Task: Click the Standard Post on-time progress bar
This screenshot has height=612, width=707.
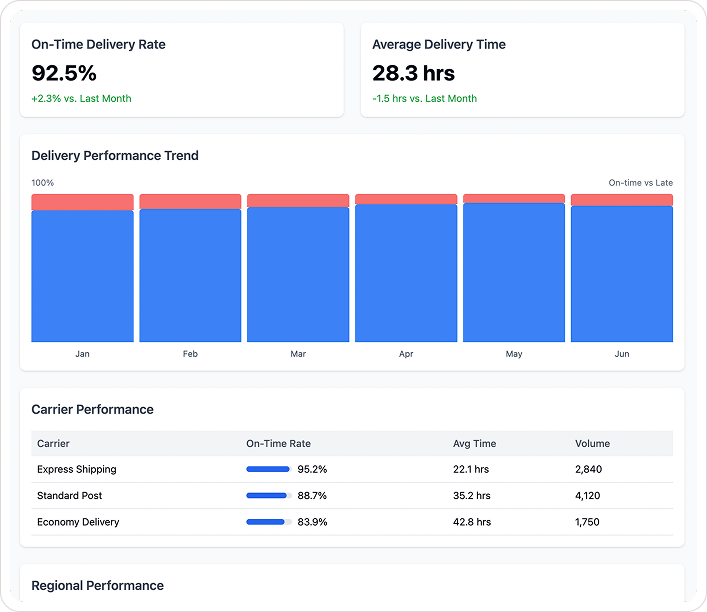Action: pyautogui.click(x=269, y=496)
